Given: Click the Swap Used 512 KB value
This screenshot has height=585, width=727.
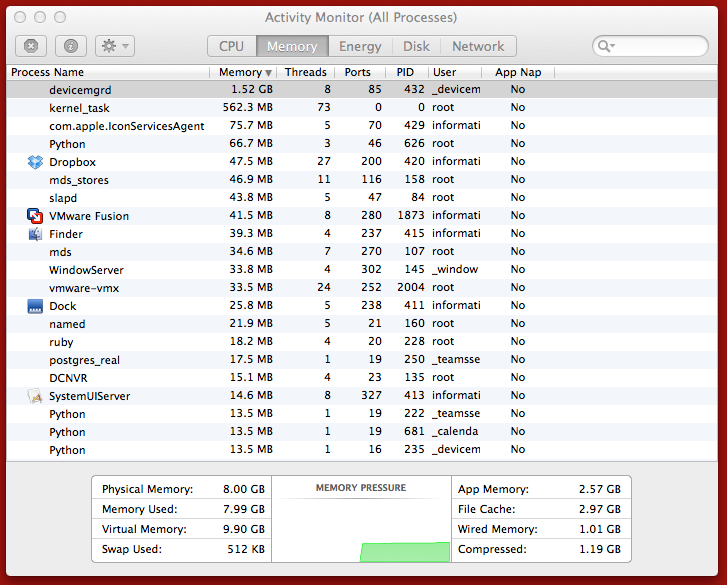Looking at the screenshot, I should click(246, 549).
